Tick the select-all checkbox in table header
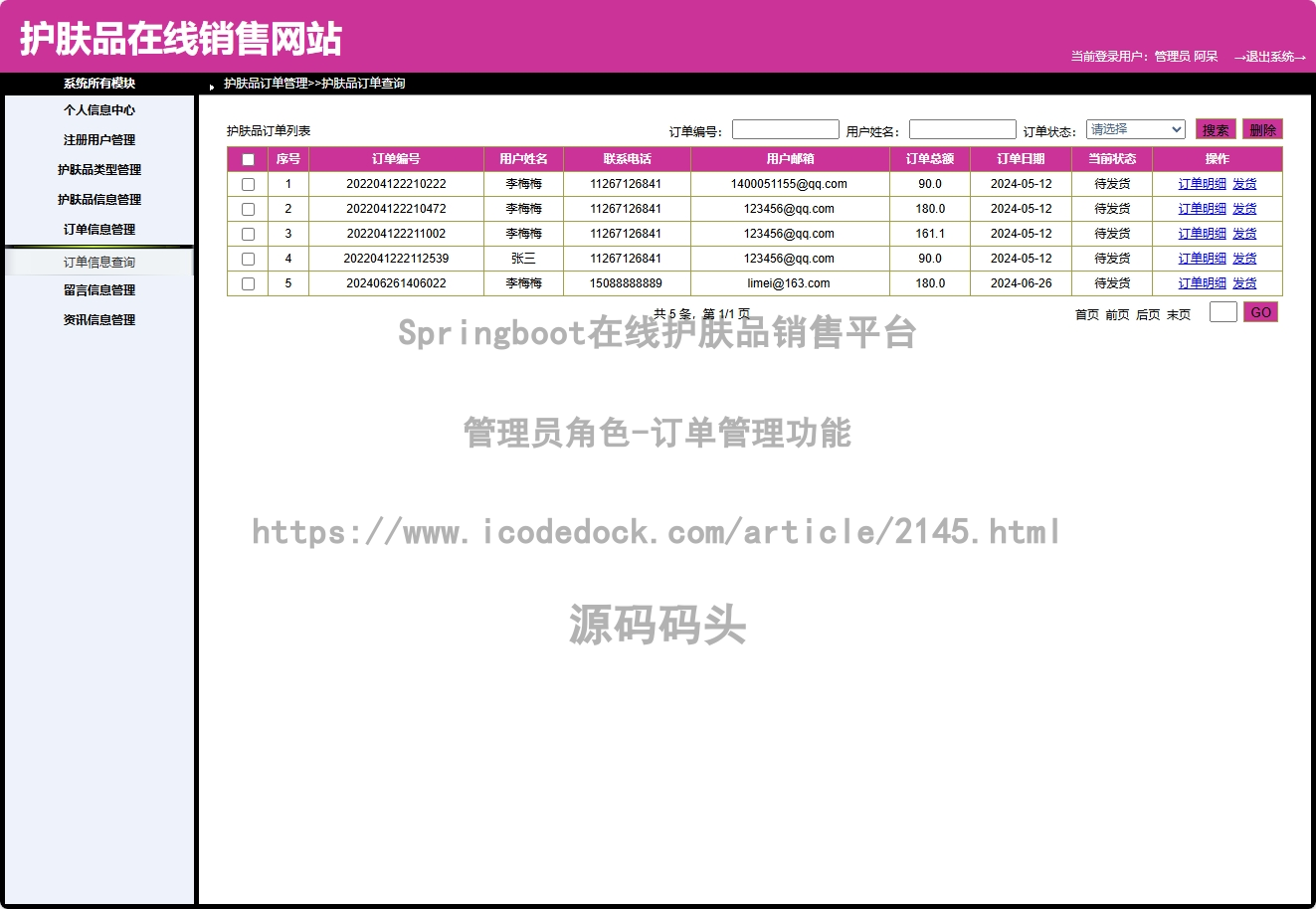1316x909 pixels. 248,159
